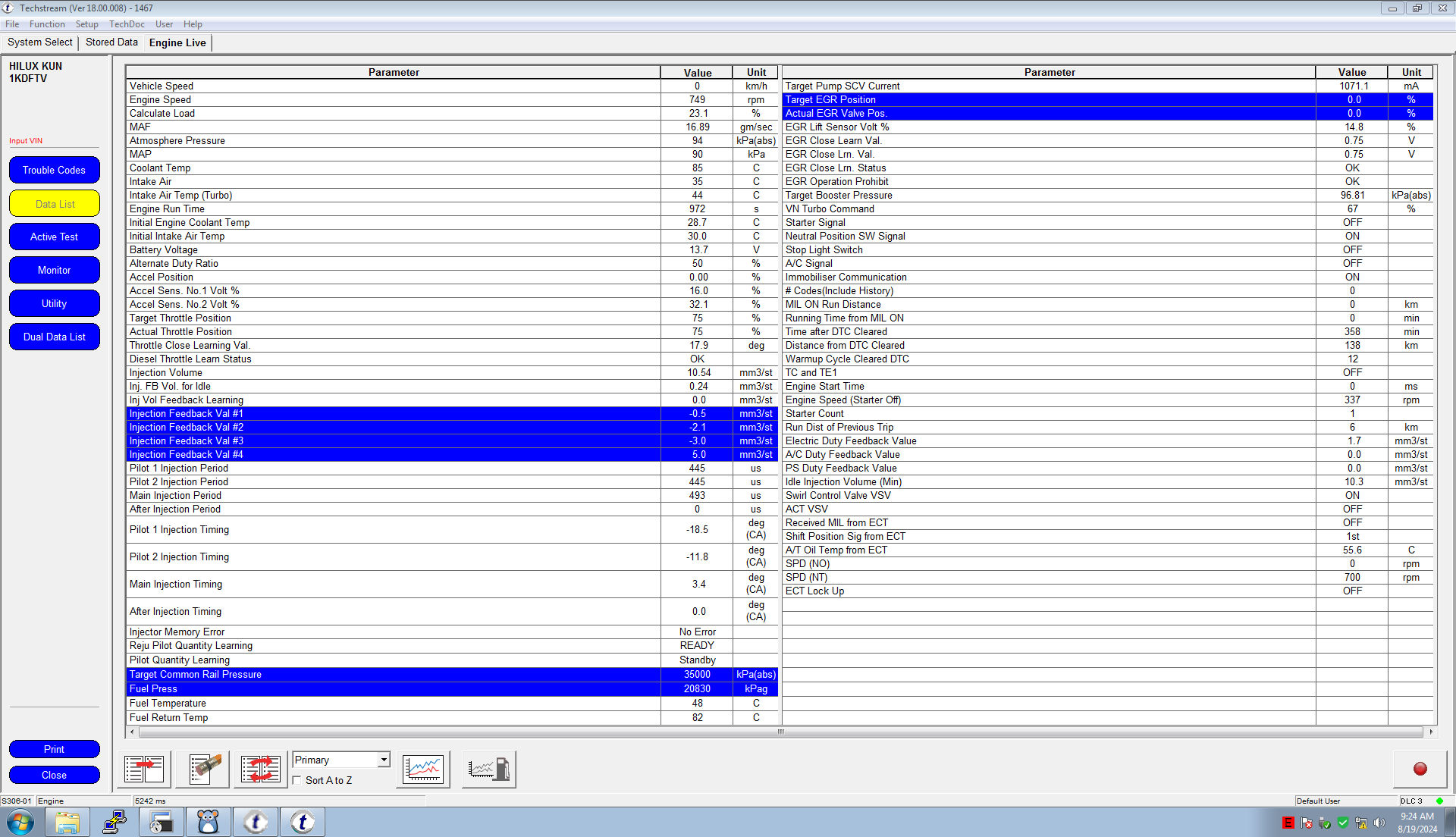Click the blue Close button
Viewport: 1456px width, 837px height.
54,776
